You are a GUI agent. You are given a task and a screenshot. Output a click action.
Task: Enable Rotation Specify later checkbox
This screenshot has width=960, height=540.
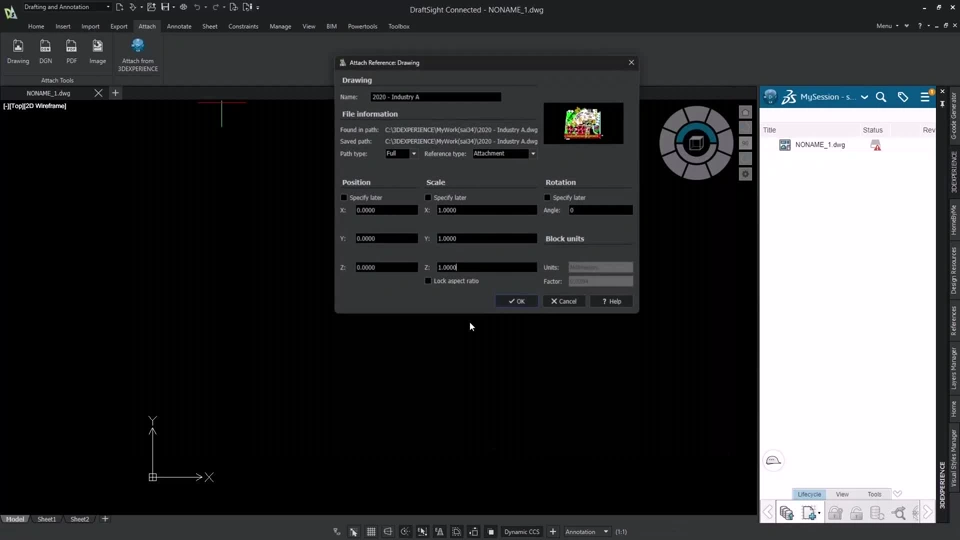(547, 197)
